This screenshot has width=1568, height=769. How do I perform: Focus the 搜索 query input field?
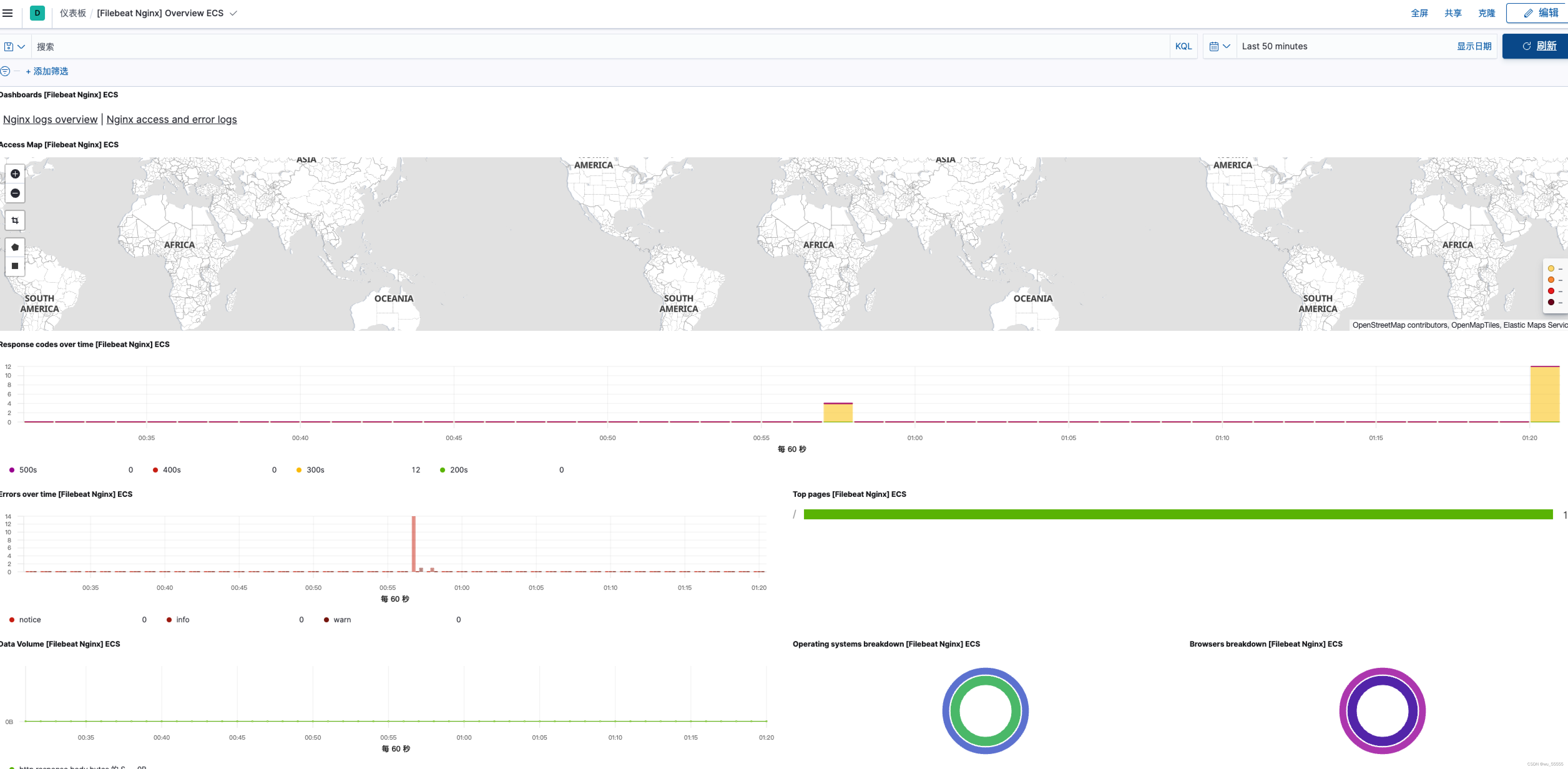600,46
